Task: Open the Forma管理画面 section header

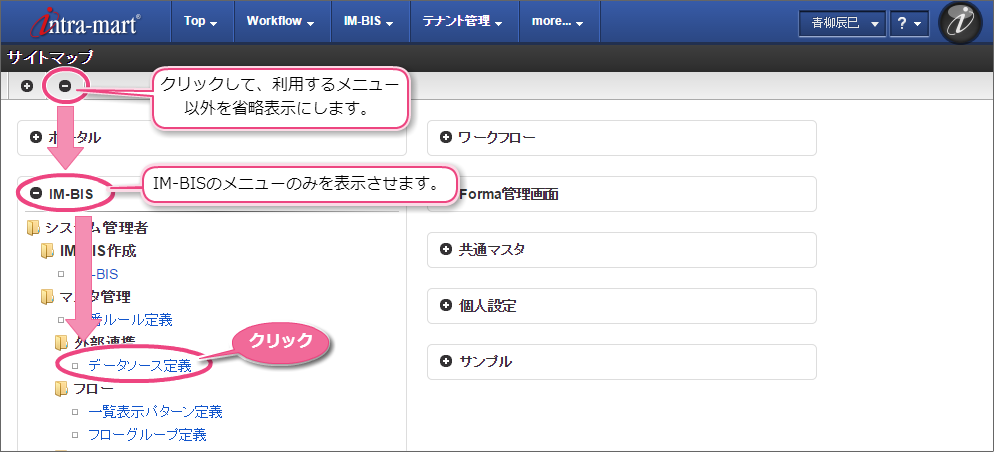Action: tap(622, 194)
